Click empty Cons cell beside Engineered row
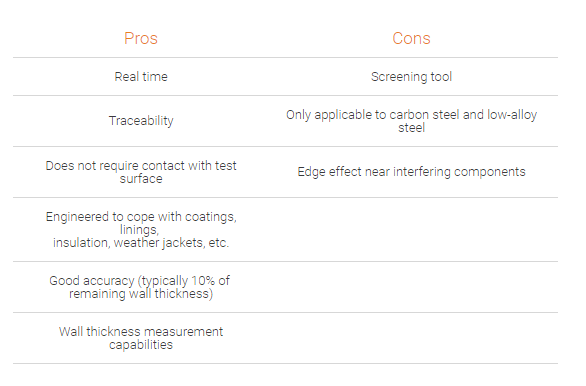Viewport: 586px width, 386px height. point(413,229)
